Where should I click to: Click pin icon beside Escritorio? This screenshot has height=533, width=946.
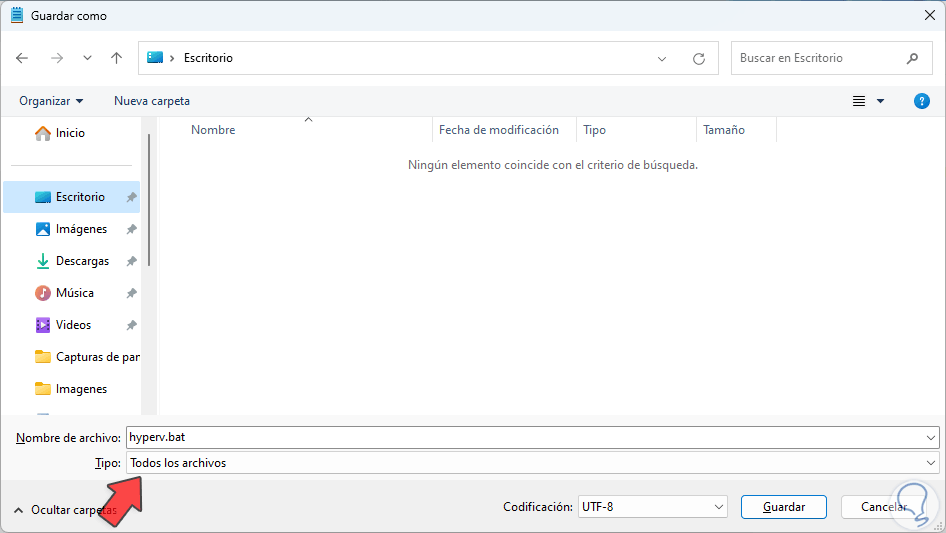[x=131, y=197]
